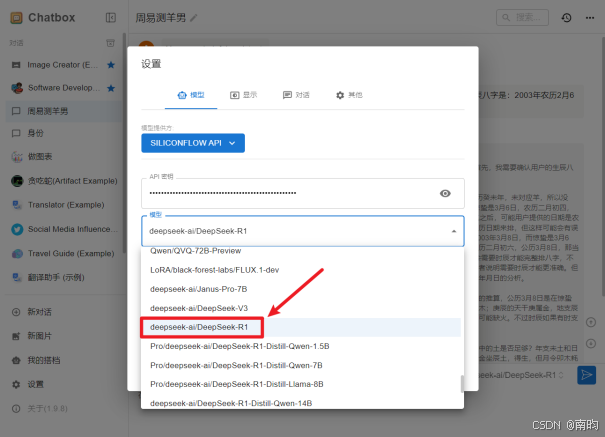This screenshot has width=605, height=437.
Task: Switch to the 模型 settings tab
Action: pyautogui.click(x=191, y=95)
